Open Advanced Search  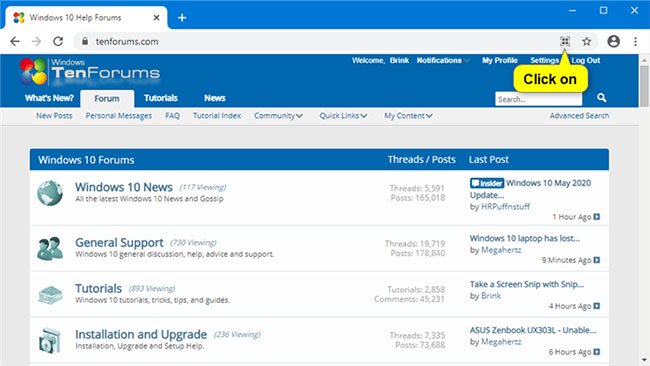point(579,116)
